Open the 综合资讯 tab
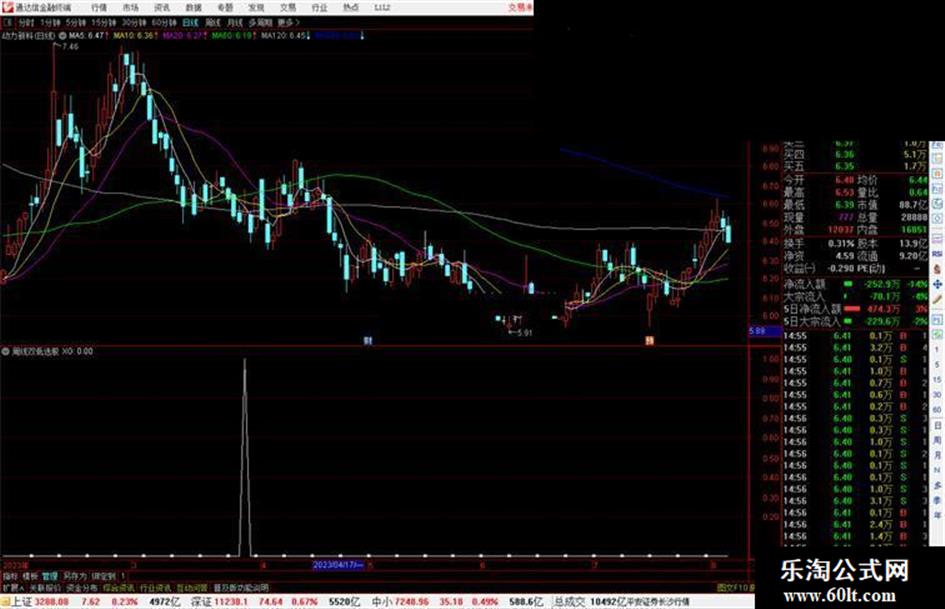This screenshot has height=609, width=945. (119, 587)
